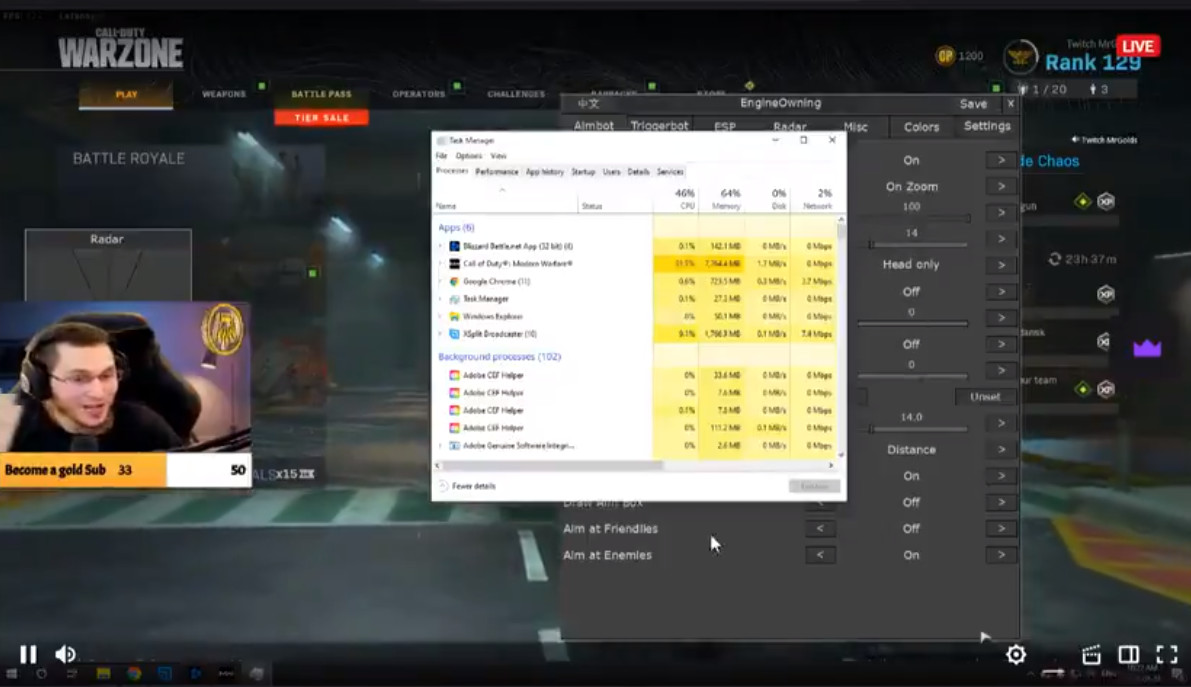Open the BATTLE PASS tab in Warzone
Viewport: 1191px width, 687px height.
[321, 94]
